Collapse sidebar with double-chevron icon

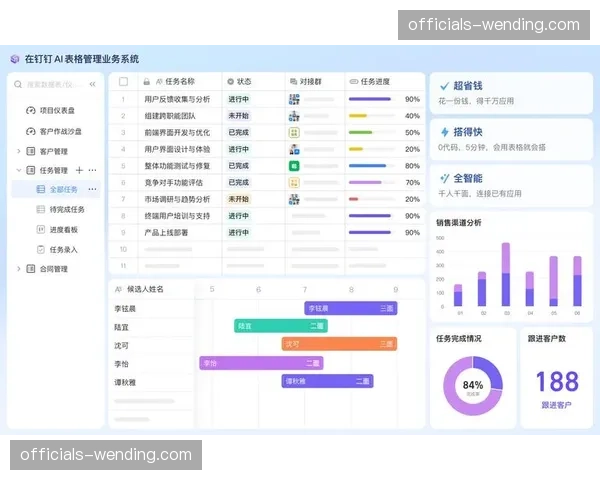coord(93,84)
